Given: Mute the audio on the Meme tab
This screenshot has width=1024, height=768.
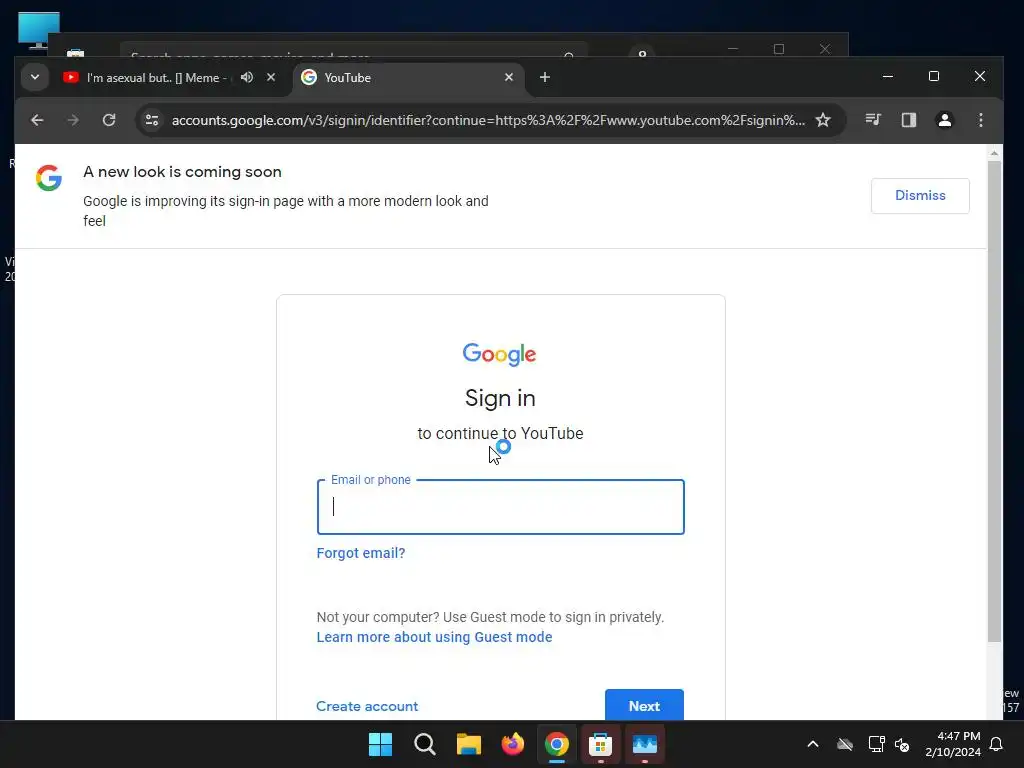Looking at the screenshot, I should click(247, 77).
